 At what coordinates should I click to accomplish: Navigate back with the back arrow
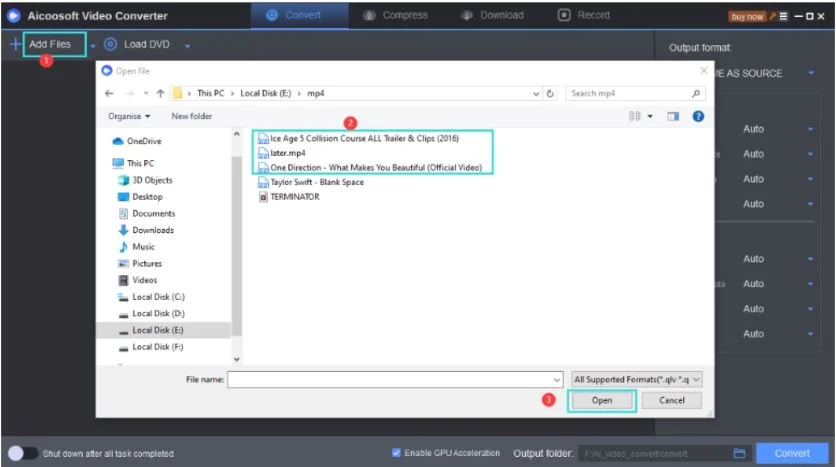point(109,93)
